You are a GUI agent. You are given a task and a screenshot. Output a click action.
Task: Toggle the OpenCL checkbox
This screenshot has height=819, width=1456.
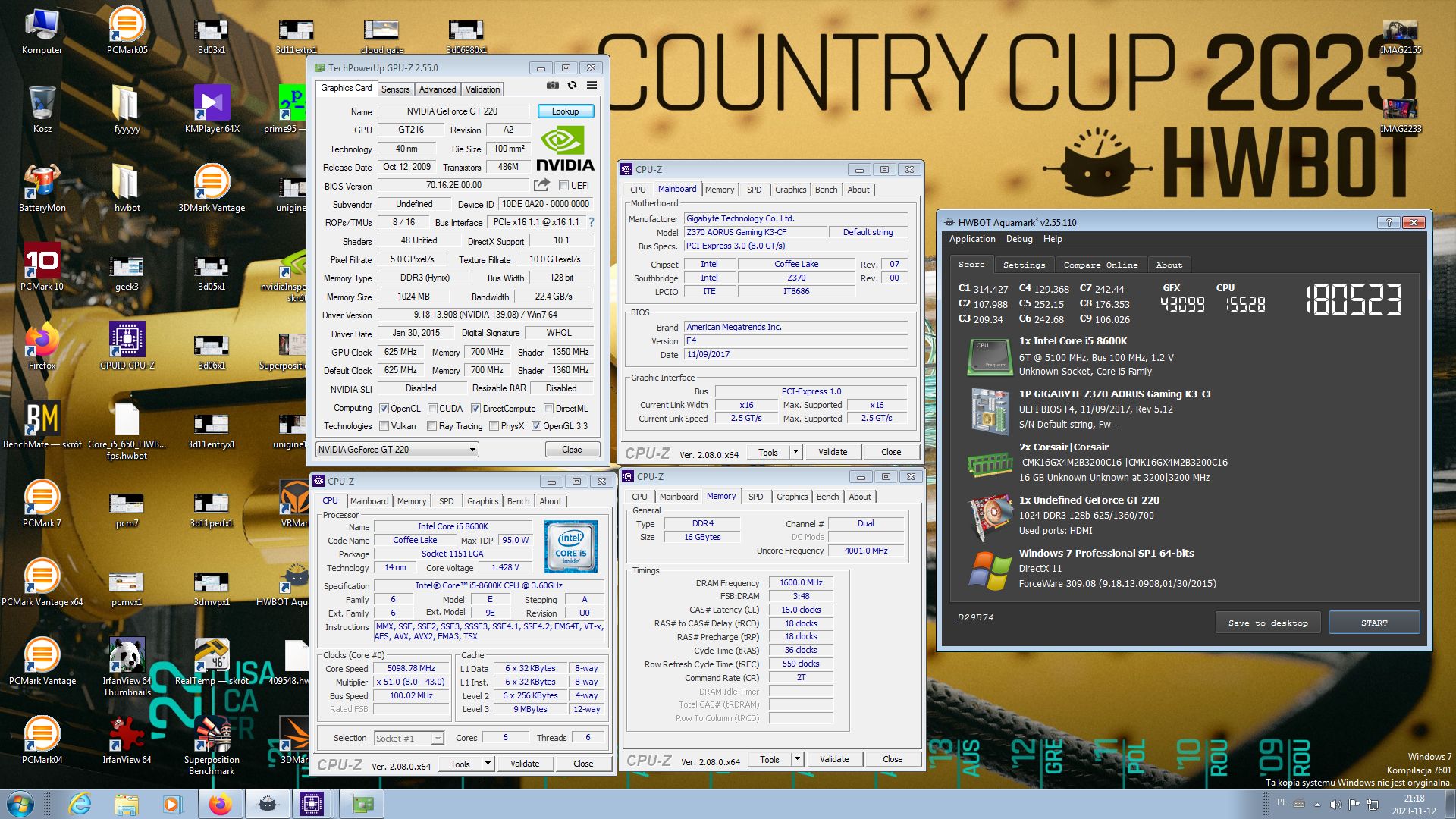(384, 409)
